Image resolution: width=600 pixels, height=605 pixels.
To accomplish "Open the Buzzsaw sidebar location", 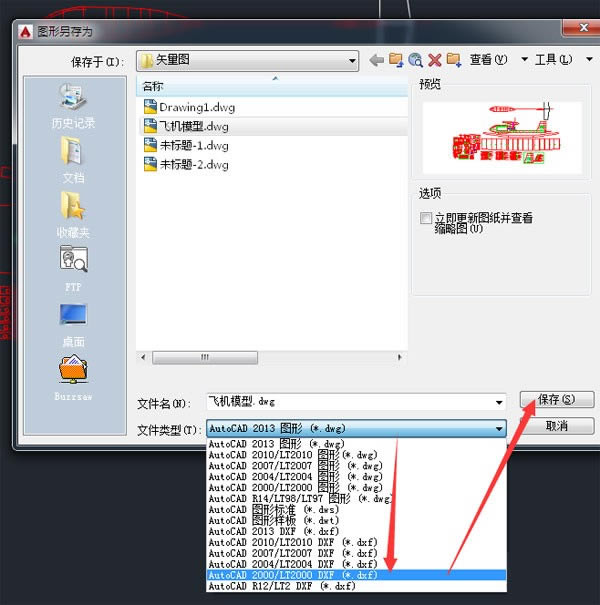I will click(73, 378).
